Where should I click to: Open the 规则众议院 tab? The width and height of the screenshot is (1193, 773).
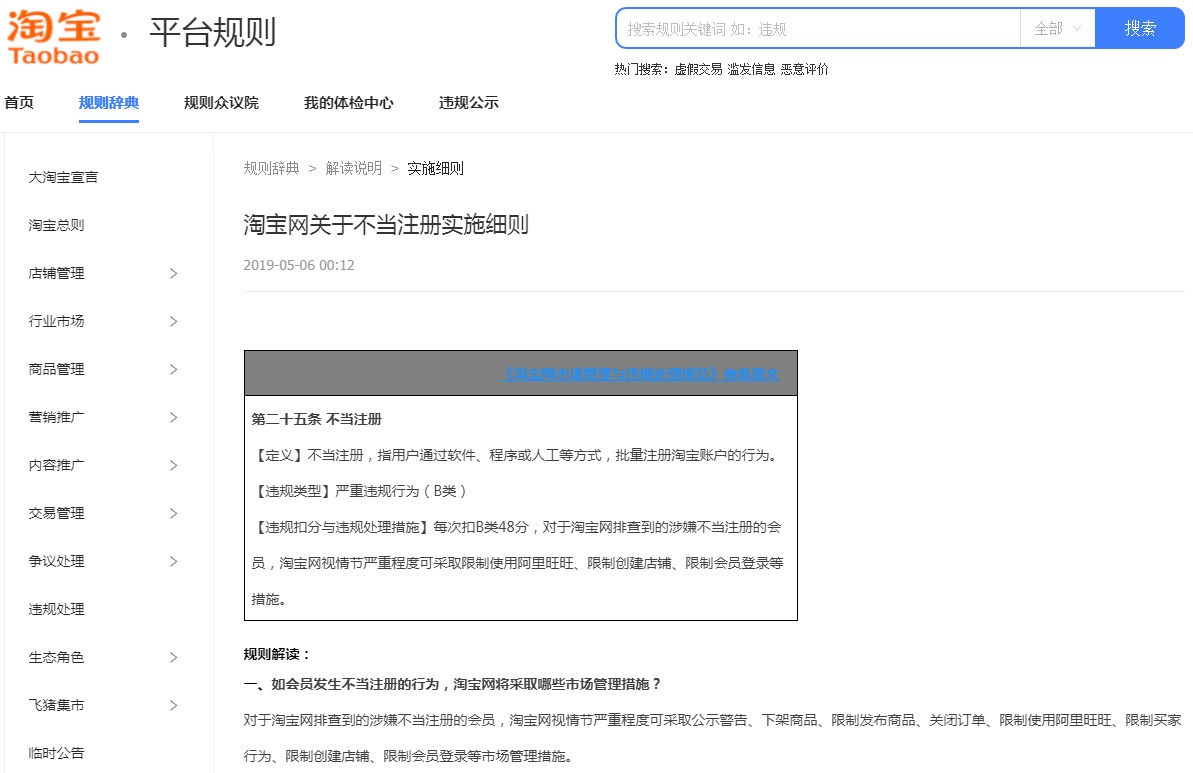pos(221,103)
